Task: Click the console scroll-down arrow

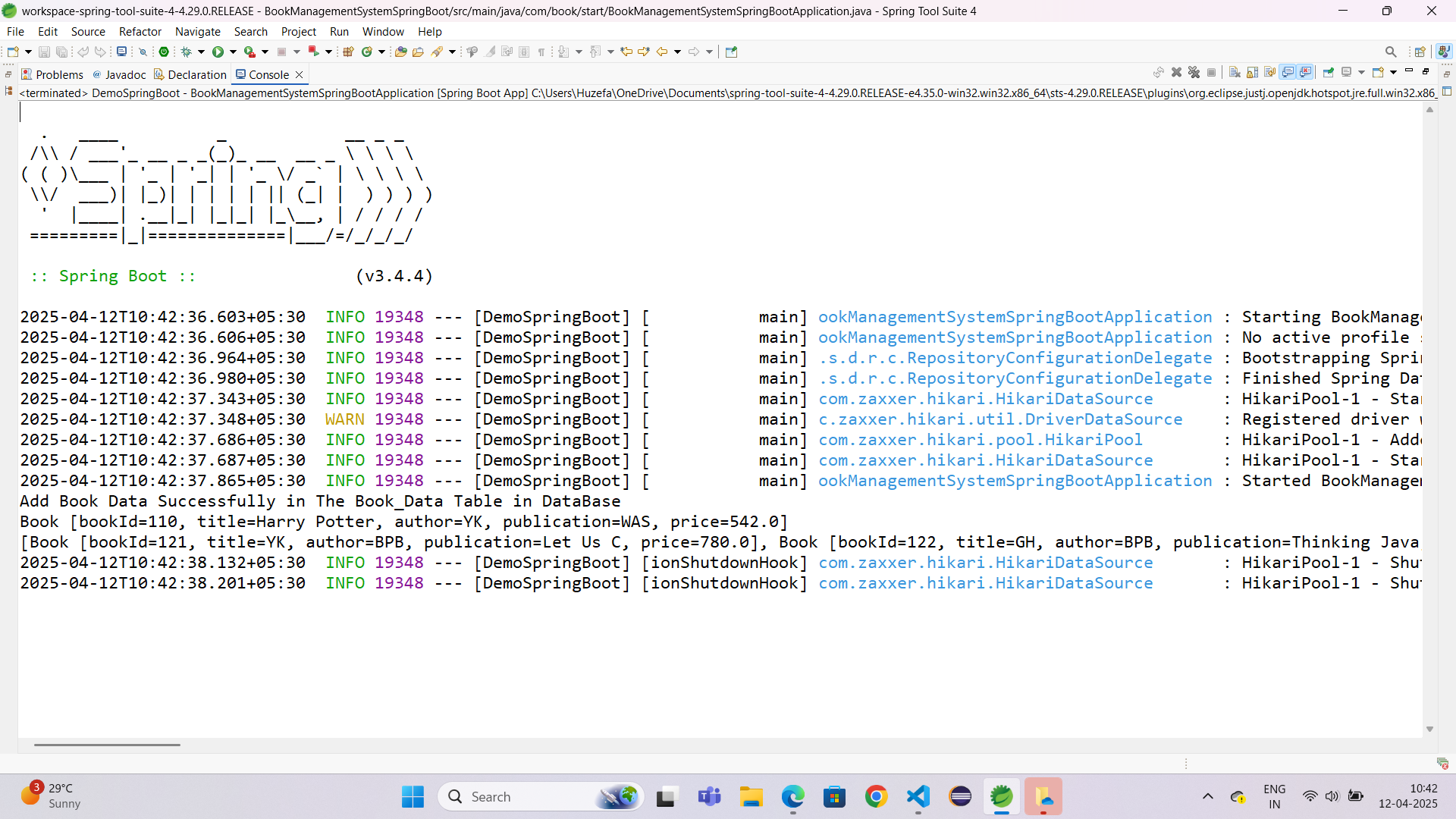Action: tap(1429, 729)
